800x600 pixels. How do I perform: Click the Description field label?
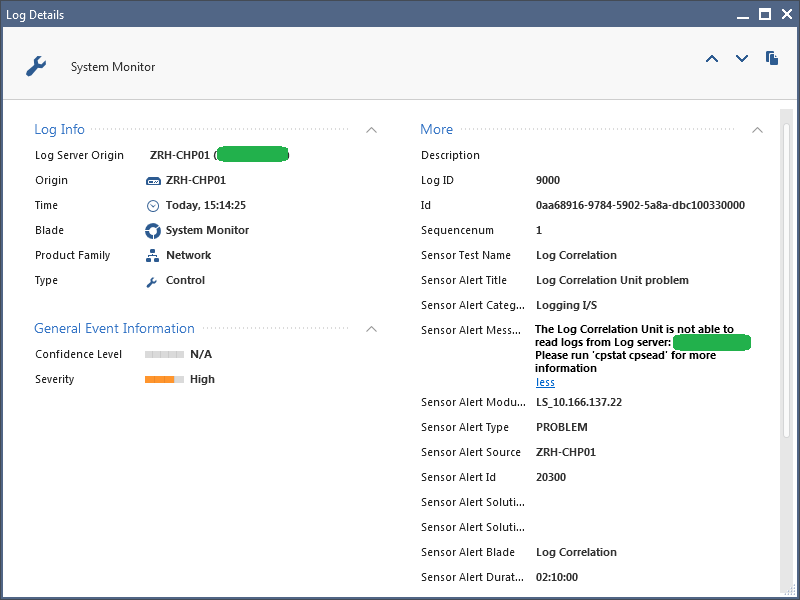point(451,155)
